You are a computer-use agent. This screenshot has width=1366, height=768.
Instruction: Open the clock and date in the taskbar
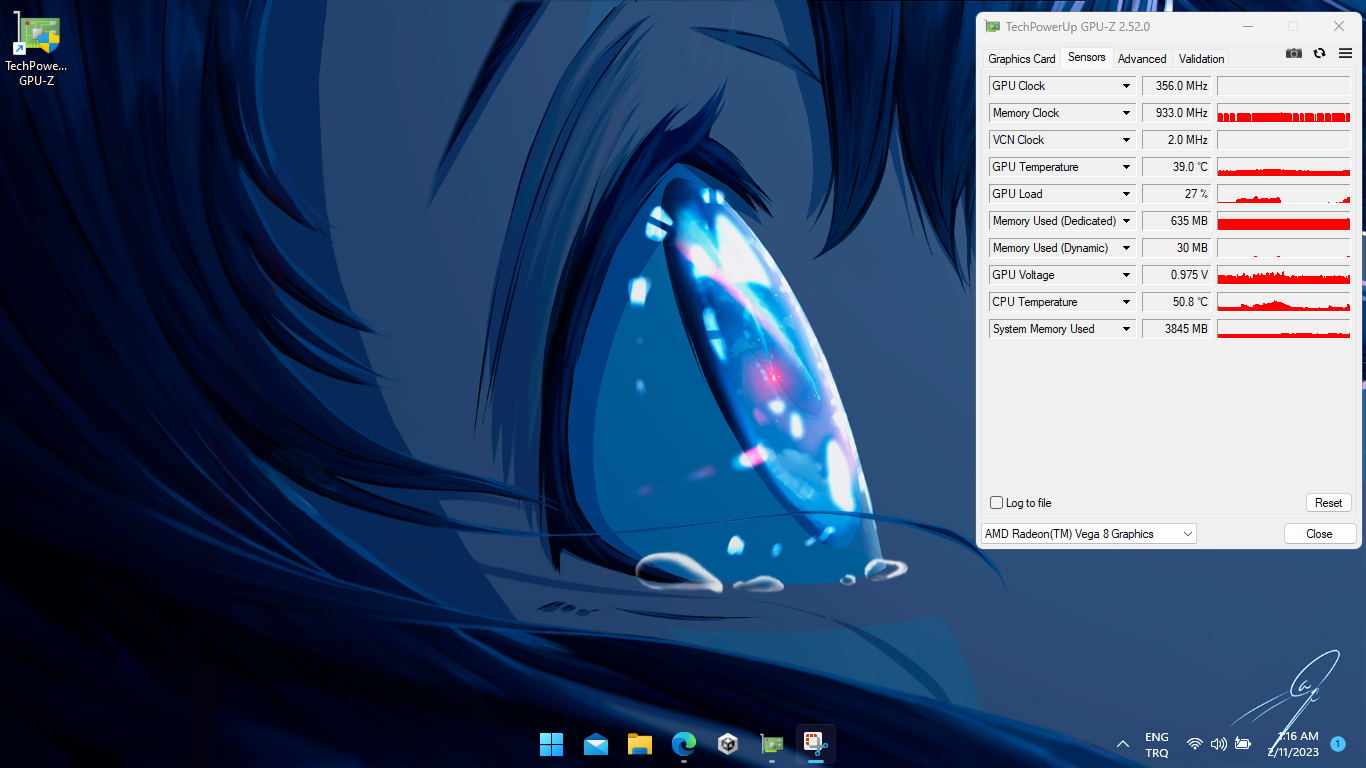tap(1294, 744)
